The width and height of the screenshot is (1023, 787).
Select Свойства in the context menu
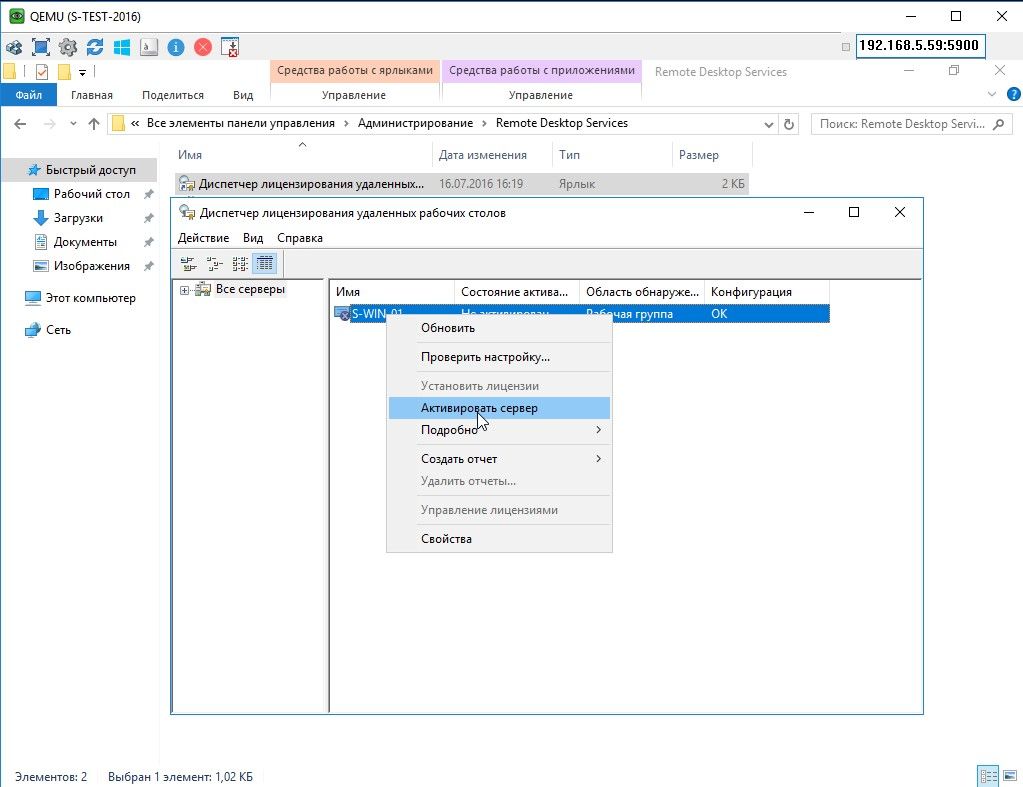click(447, 539)
